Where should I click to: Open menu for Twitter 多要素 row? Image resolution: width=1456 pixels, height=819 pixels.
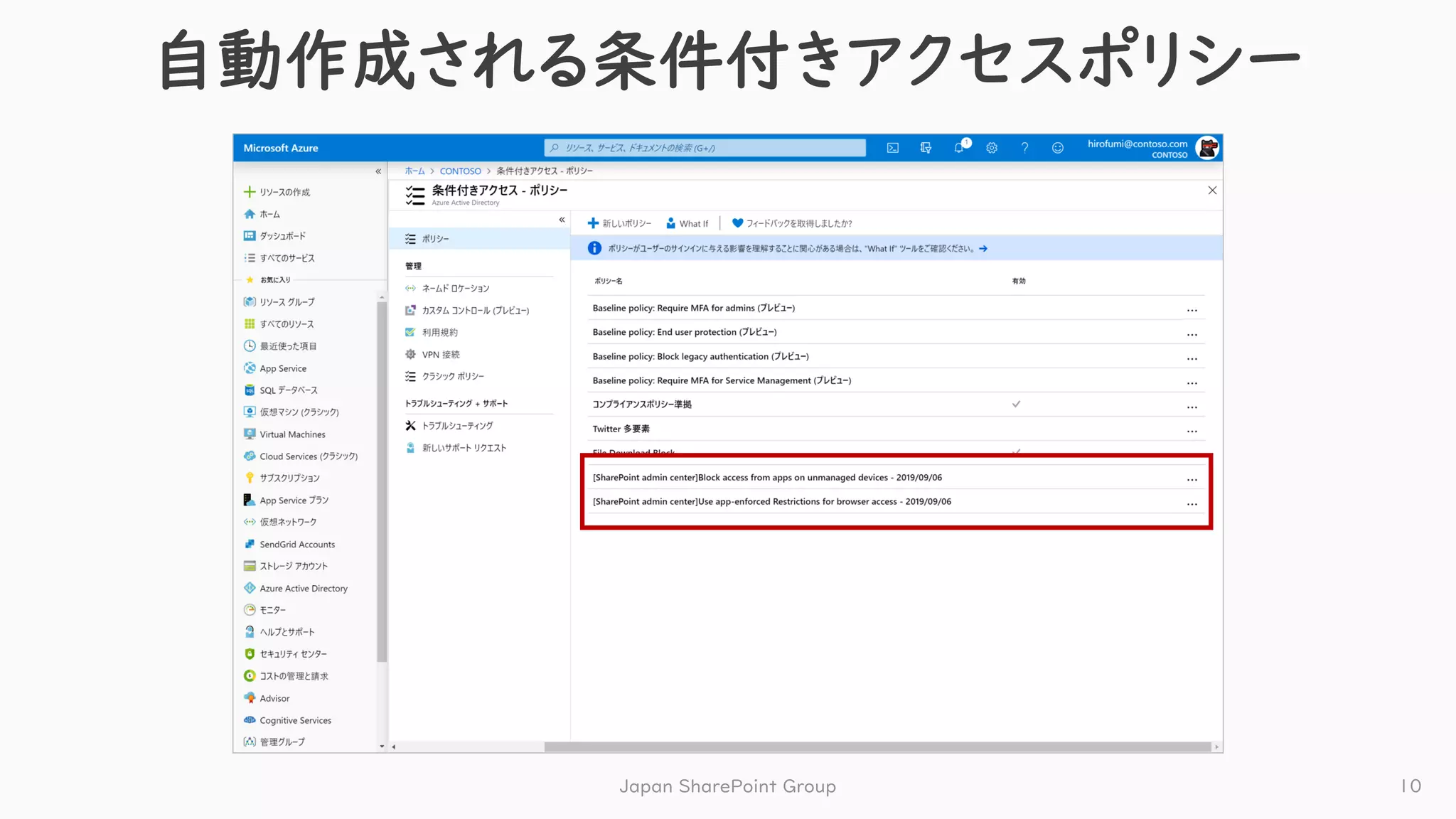coord(1192,431)
